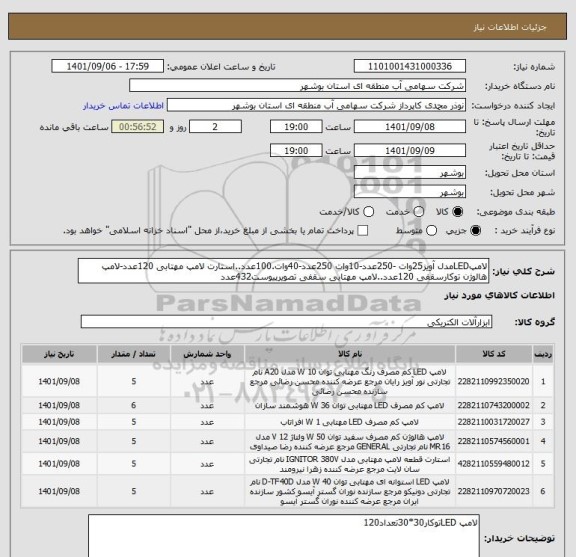Click the IGNITOR 380V starter item name
The width and height of the screenshot is (576, 557).
click(x=349, y=464)
